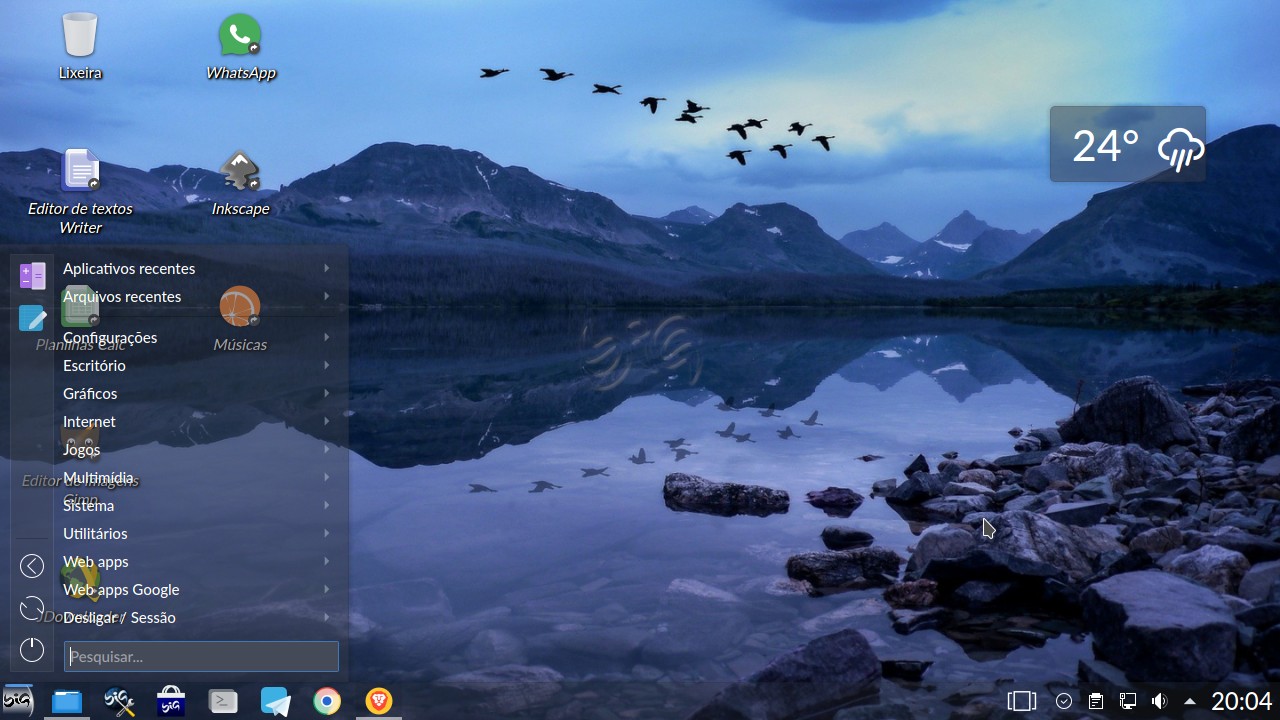Click the 24° temperature reading

pos(1105,146)
